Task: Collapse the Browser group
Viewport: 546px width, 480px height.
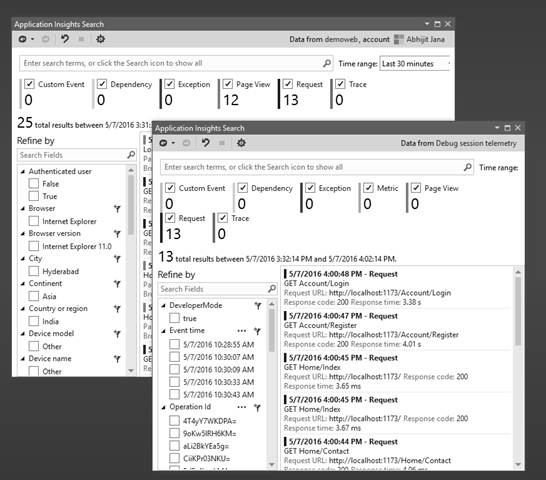Action: 23,209
